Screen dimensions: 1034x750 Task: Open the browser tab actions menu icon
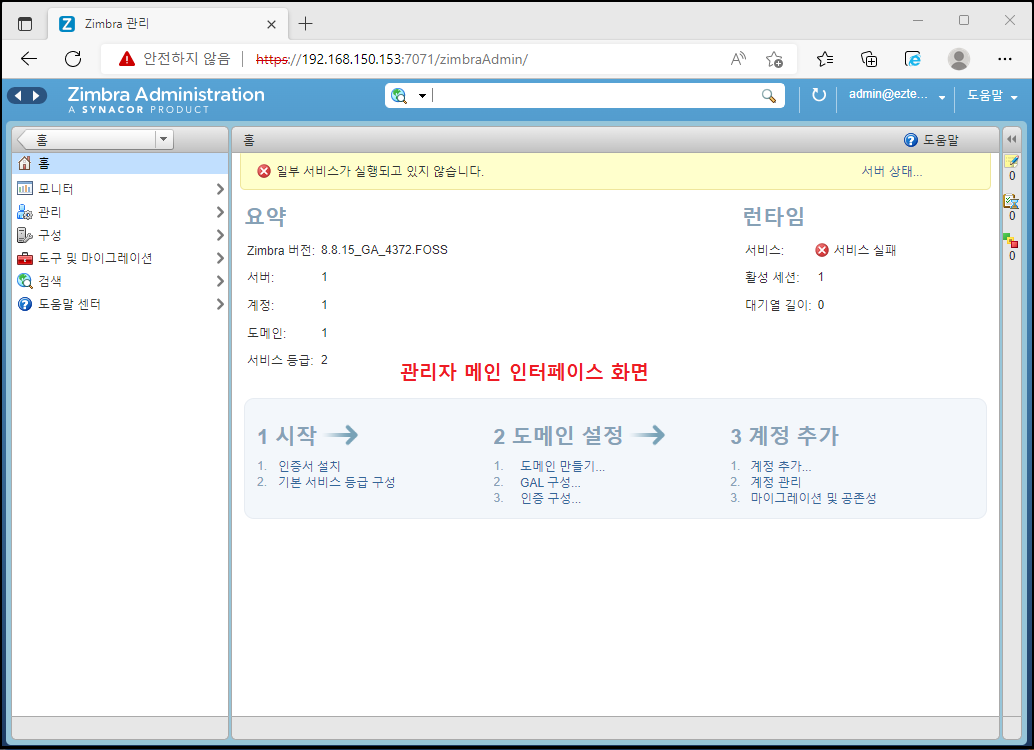point(25,24)
